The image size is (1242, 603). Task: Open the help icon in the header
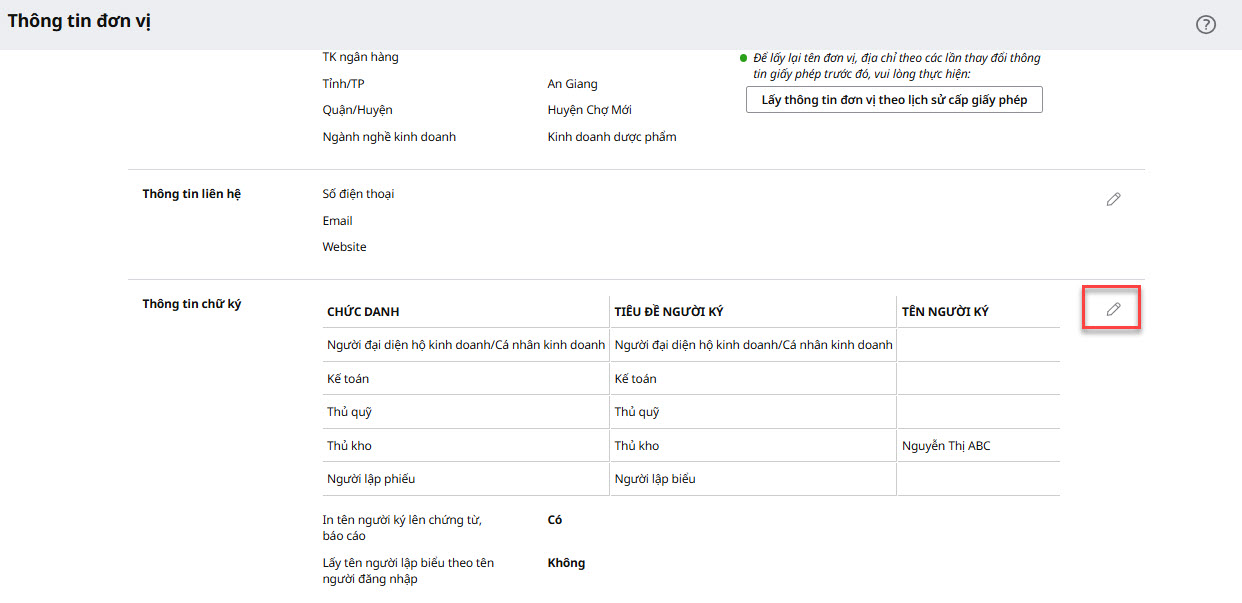click(1206, 25)
